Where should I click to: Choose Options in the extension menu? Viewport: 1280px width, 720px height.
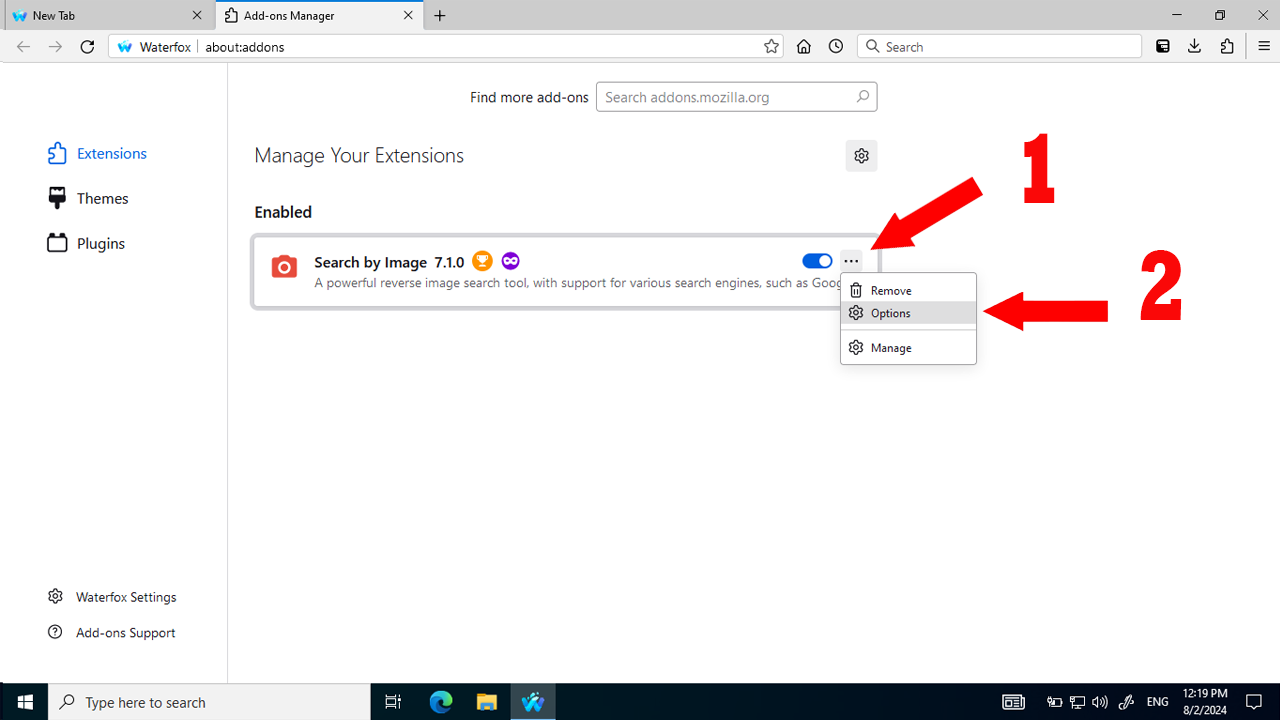tap(908, 313)
